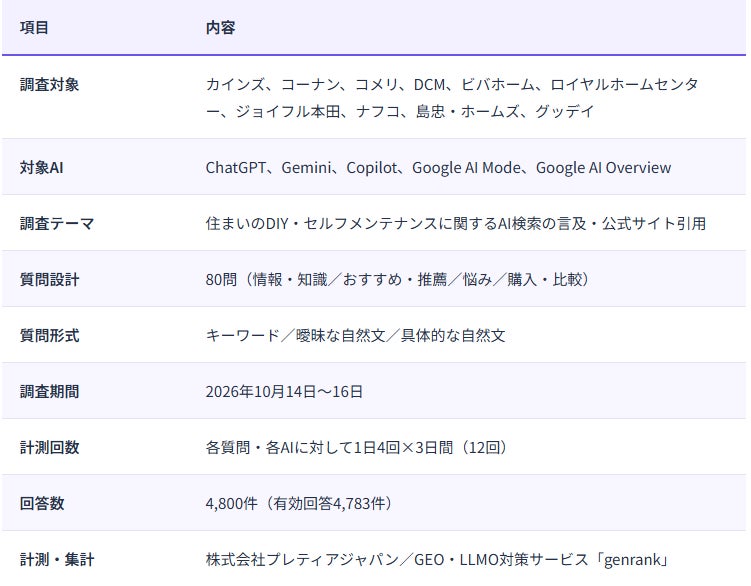
Task: Select the 質問設計 row label
Action: click(49, 280)
